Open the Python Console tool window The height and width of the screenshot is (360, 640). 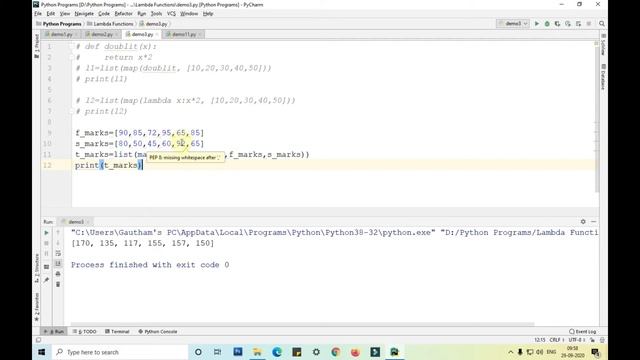pos(158,331)
